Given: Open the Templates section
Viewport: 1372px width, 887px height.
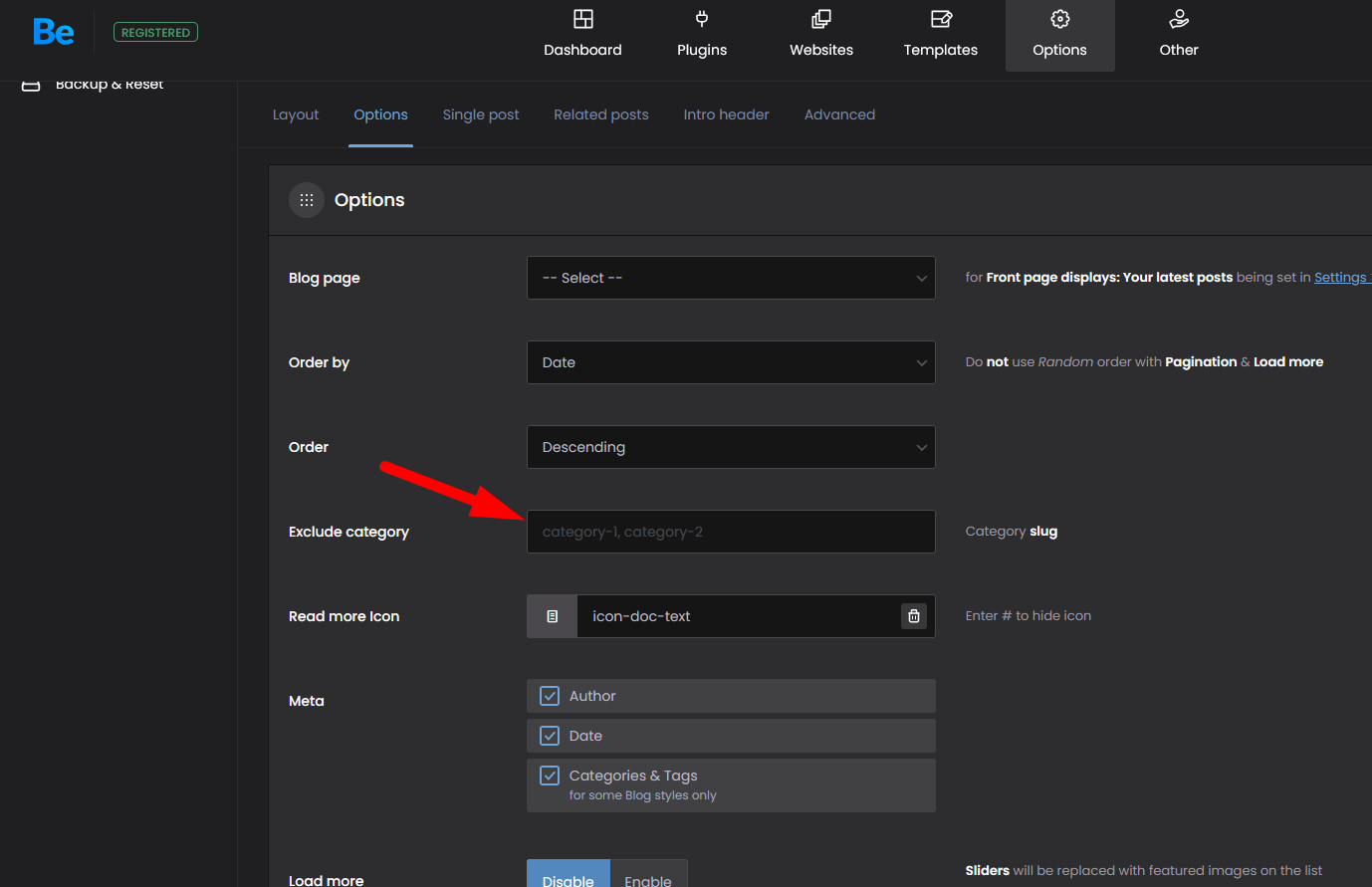Looking at the screenshot, I should pyautogui.click(x=941, y=35).
